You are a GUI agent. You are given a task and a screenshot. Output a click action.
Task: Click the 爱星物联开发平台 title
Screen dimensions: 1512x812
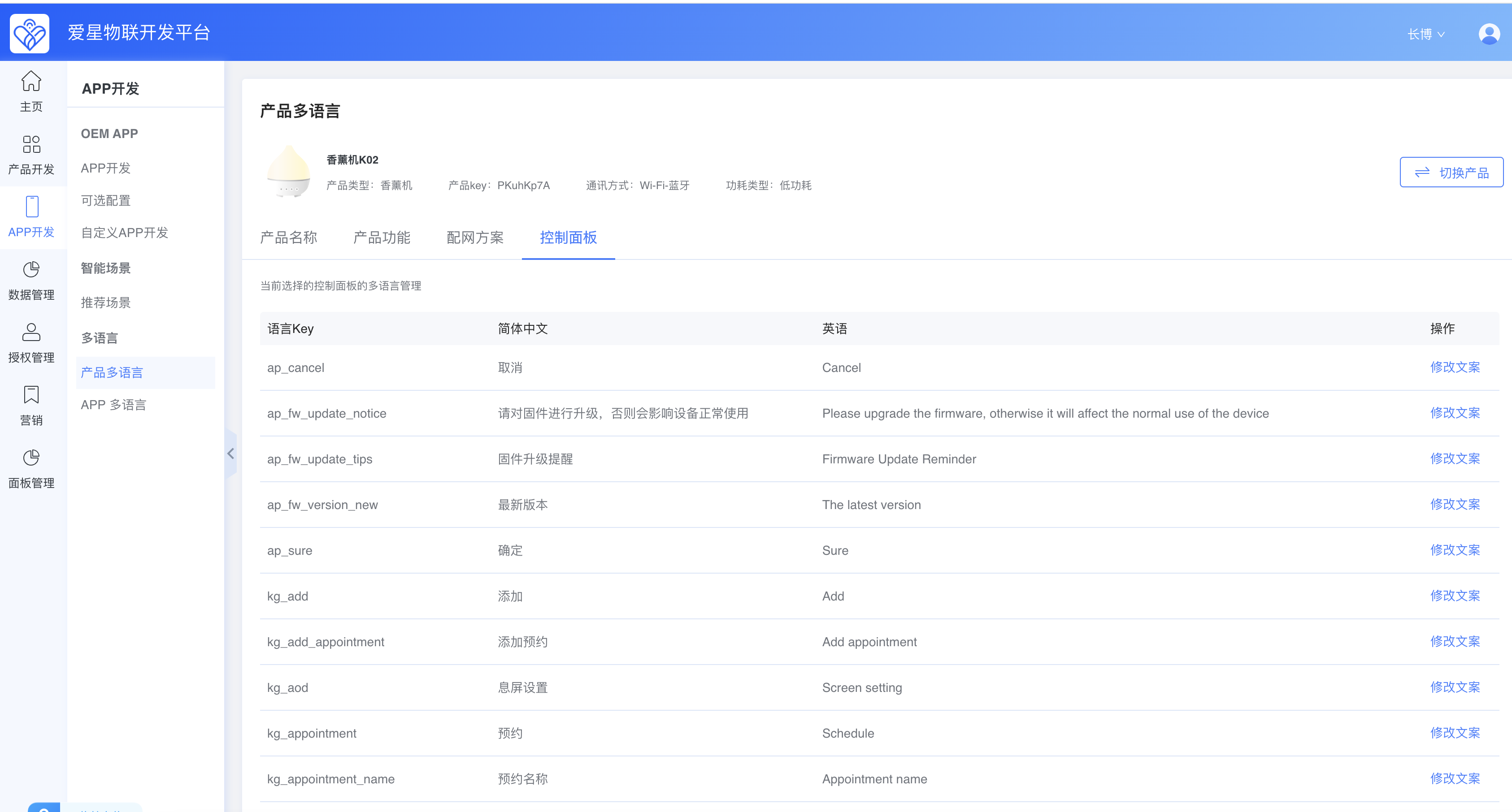tap(139, 33)
